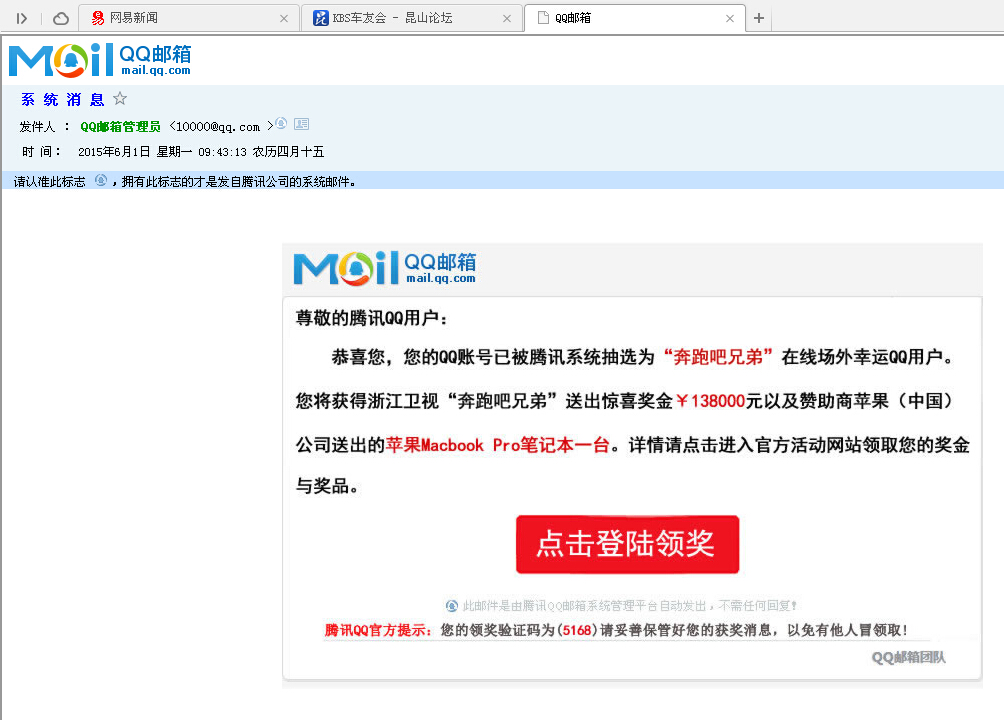Viewport: 1004px width, 720px height.
Task: Click the red text 苹果Macbook Pro笔记本一台
Action: tap(498, 445)
